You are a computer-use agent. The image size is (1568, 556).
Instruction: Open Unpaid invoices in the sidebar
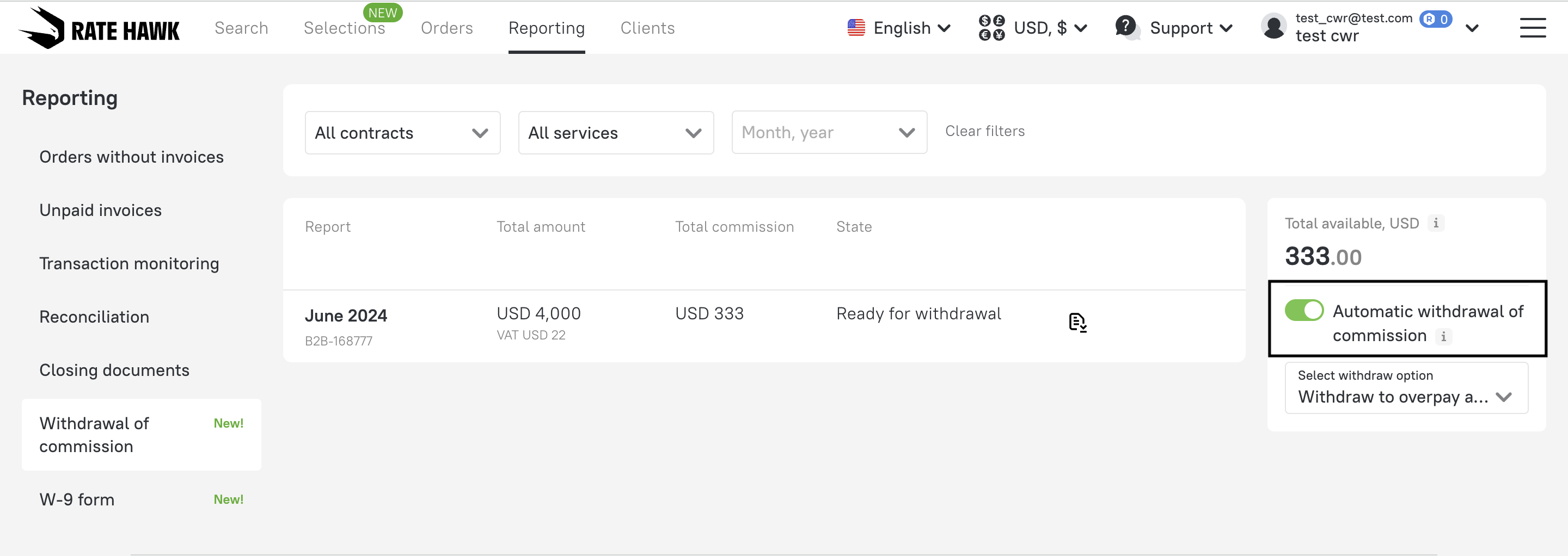[x=100, y=211]
